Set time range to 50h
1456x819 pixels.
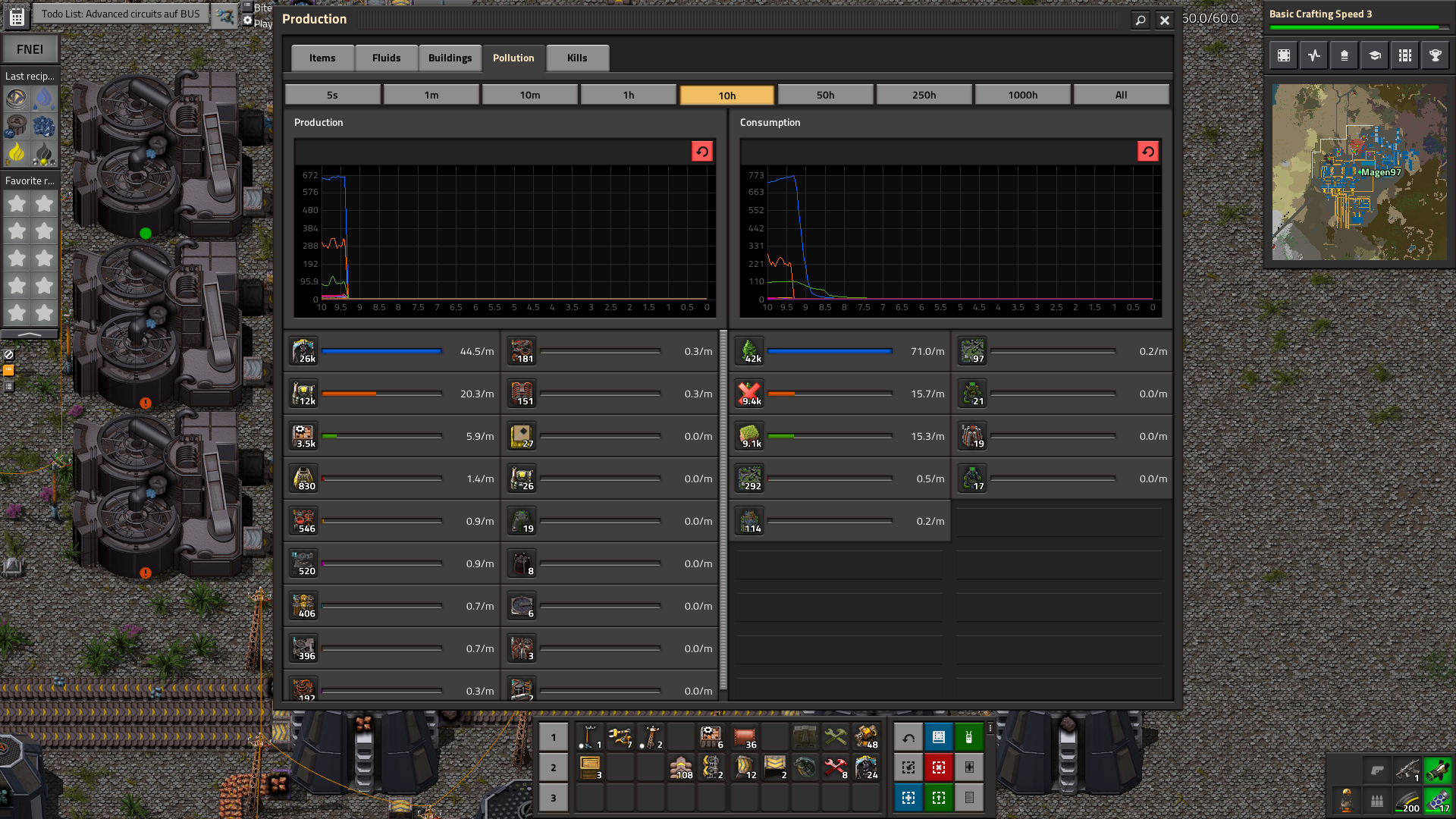click(825, 95)
